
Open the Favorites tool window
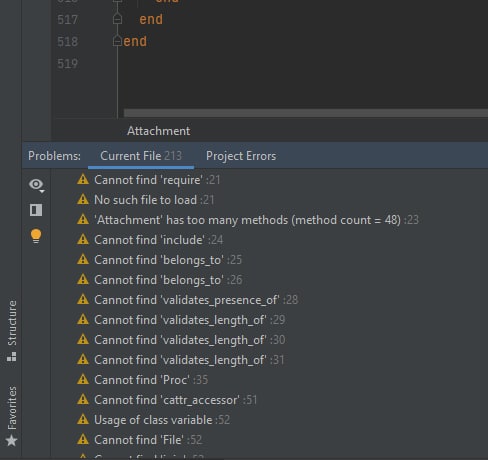coord(12,416)
